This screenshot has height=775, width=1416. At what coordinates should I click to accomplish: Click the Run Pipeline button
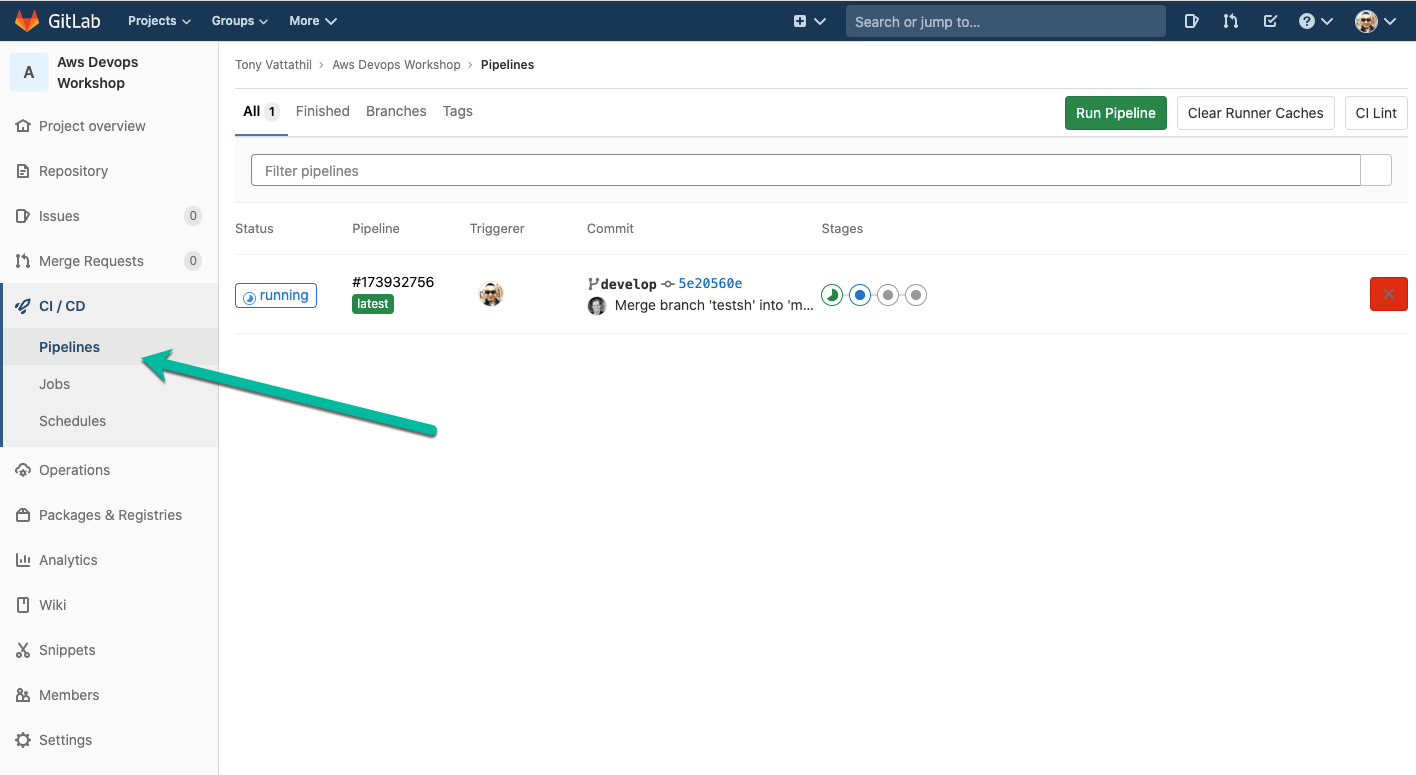(1116, 113)
